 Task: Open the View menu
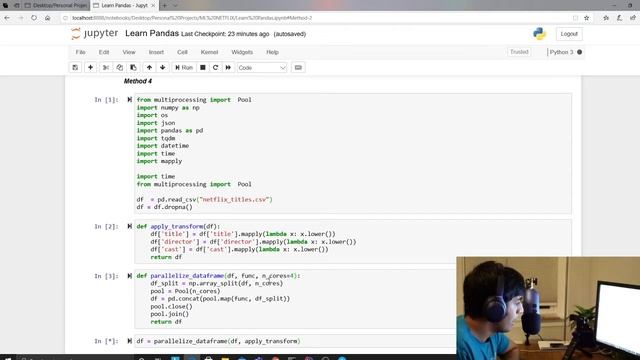(x=129, y=52)
